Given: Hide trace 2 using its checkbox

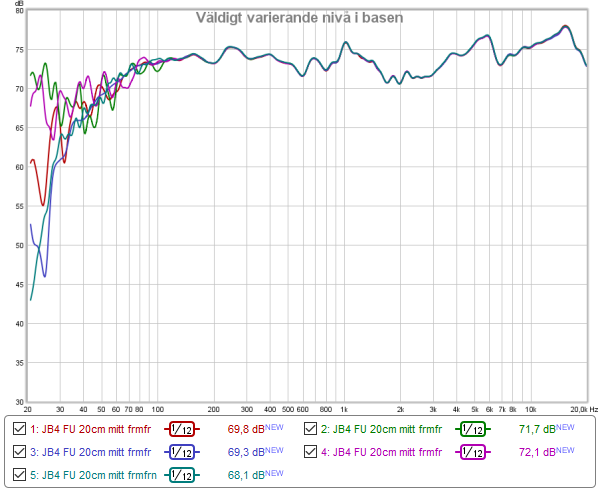Looking at the screenshot, I should click(x=312, y=429).
